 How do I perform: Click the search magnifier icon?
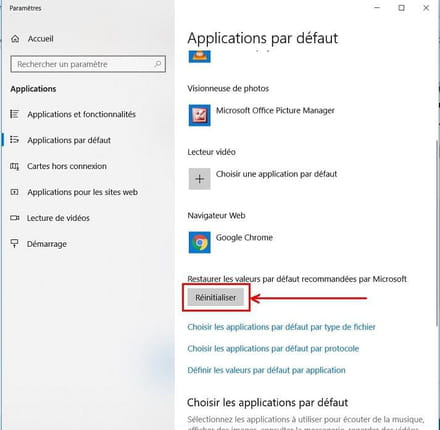tap(158, 64)
